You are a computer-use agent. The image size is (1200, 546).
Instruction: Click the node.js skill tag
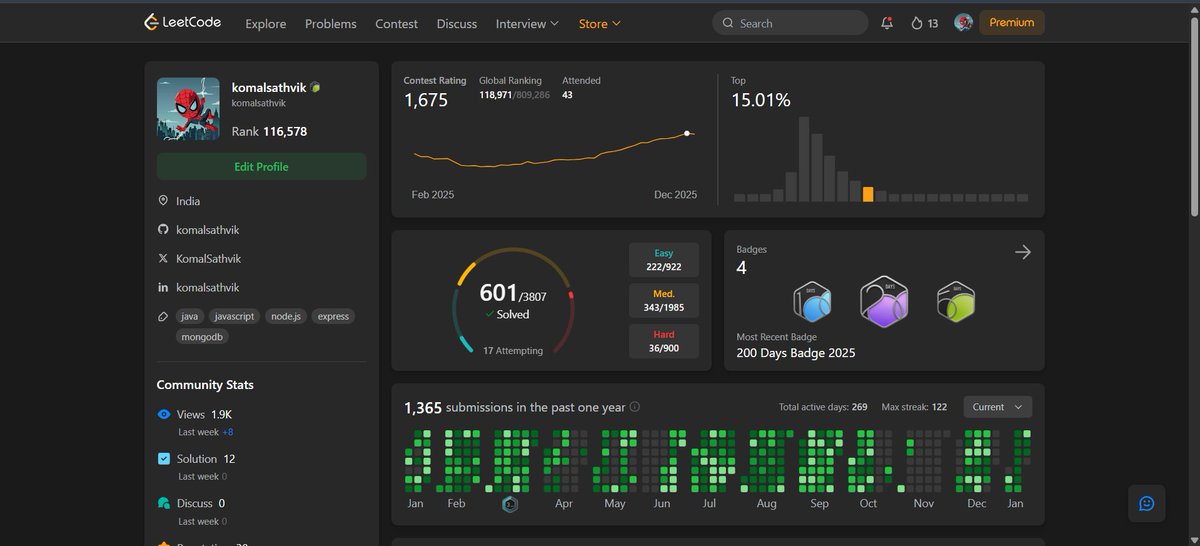pyautogui.click(x=286, y=316)
